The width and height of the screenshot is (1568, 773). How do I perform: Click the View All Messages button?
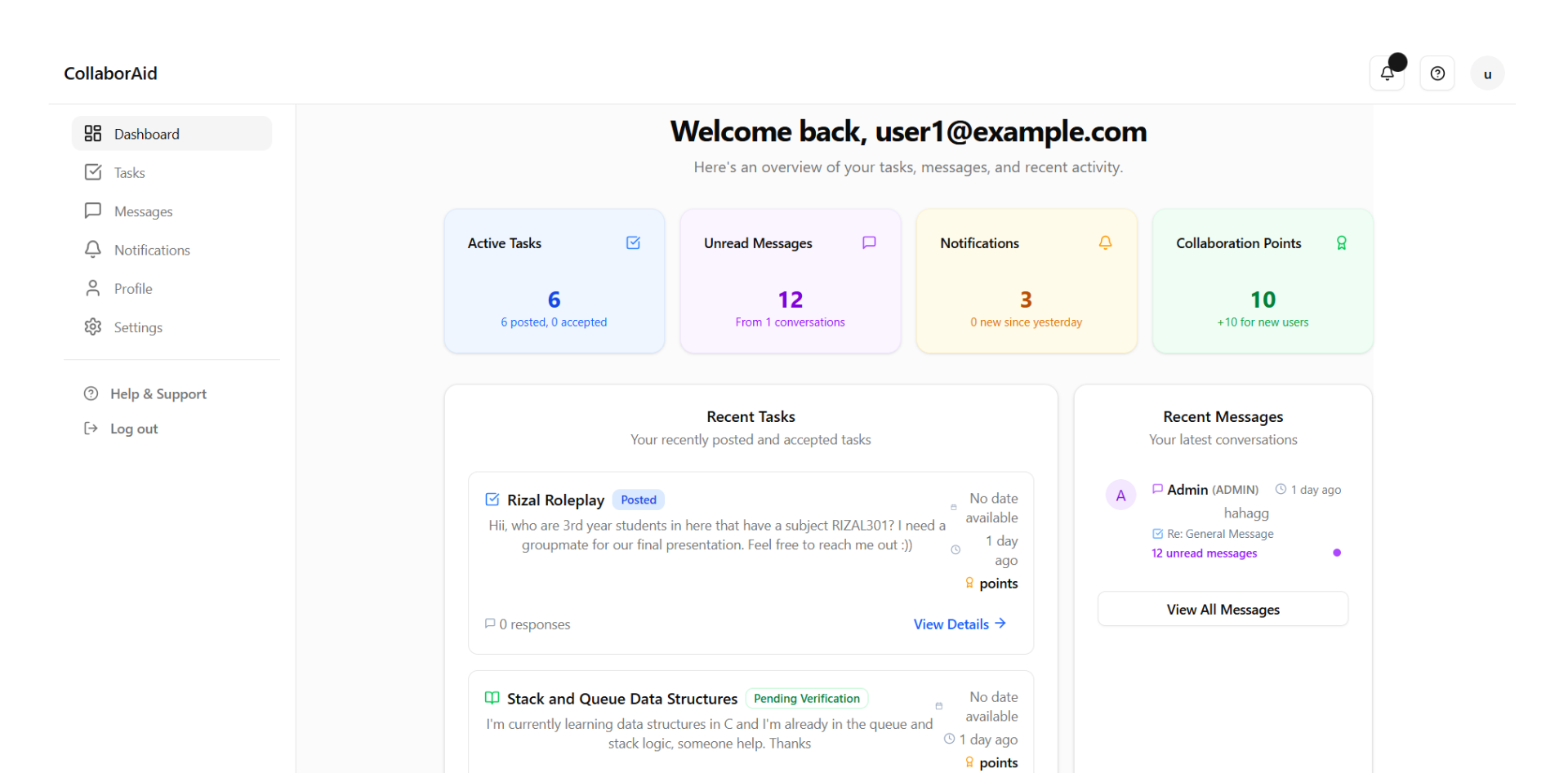(1223, 609)
